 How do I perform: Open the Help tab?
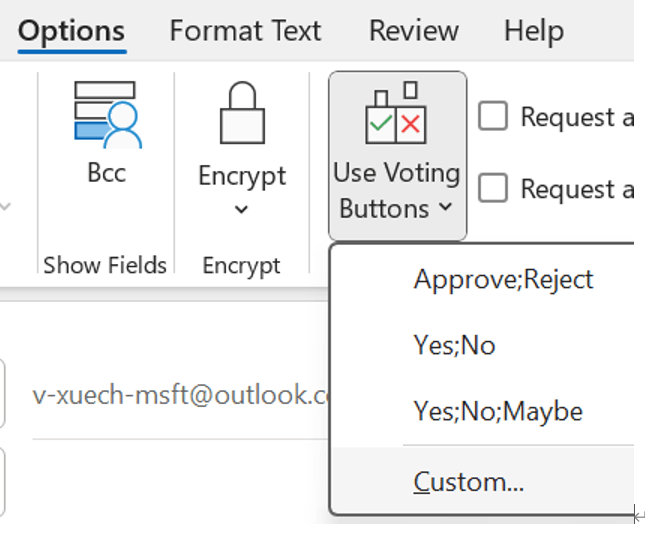(534, 31)
